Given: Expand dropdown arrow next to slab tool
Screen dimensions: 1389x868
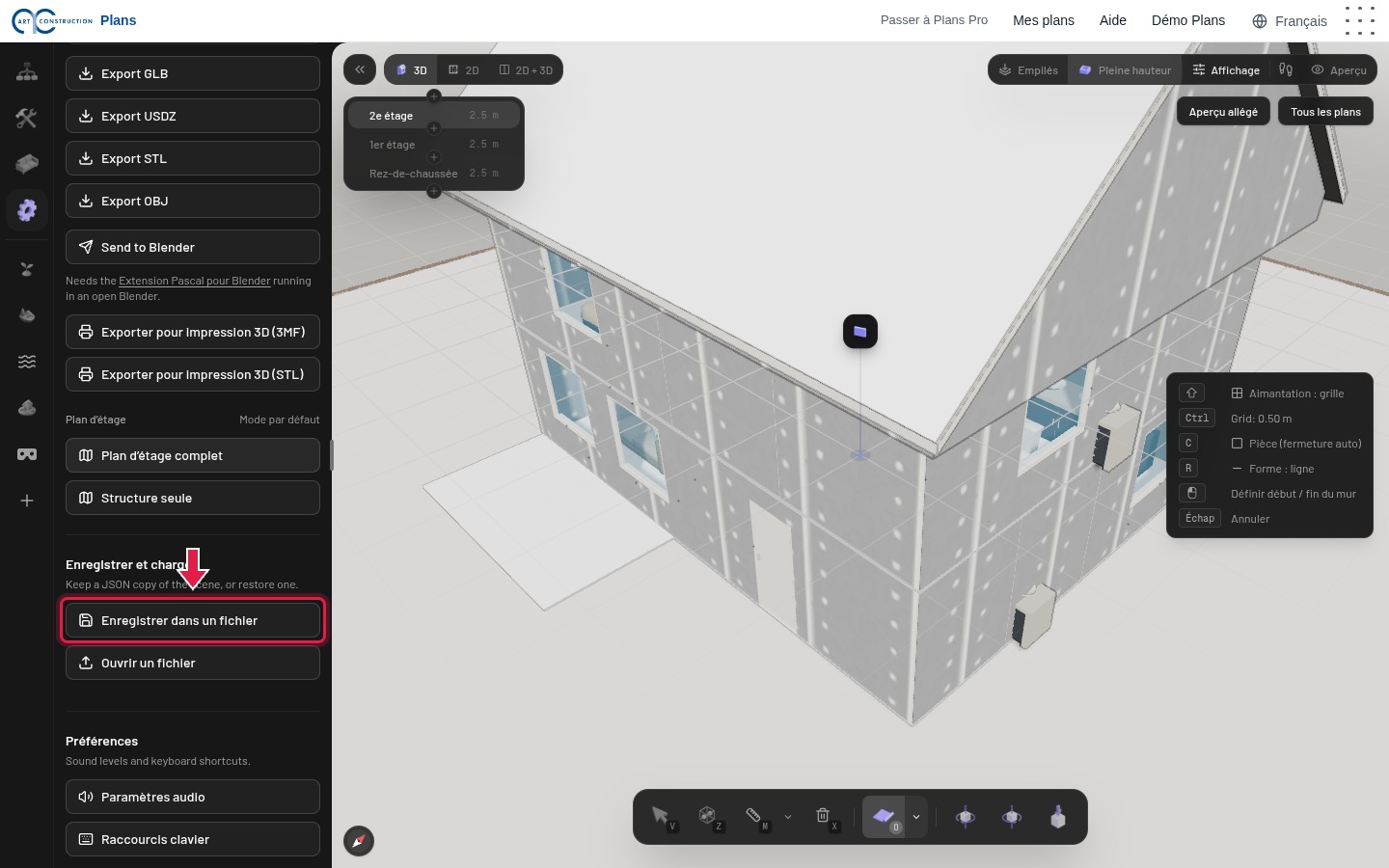Looking at the screenshot, I should tap(916, 817).
